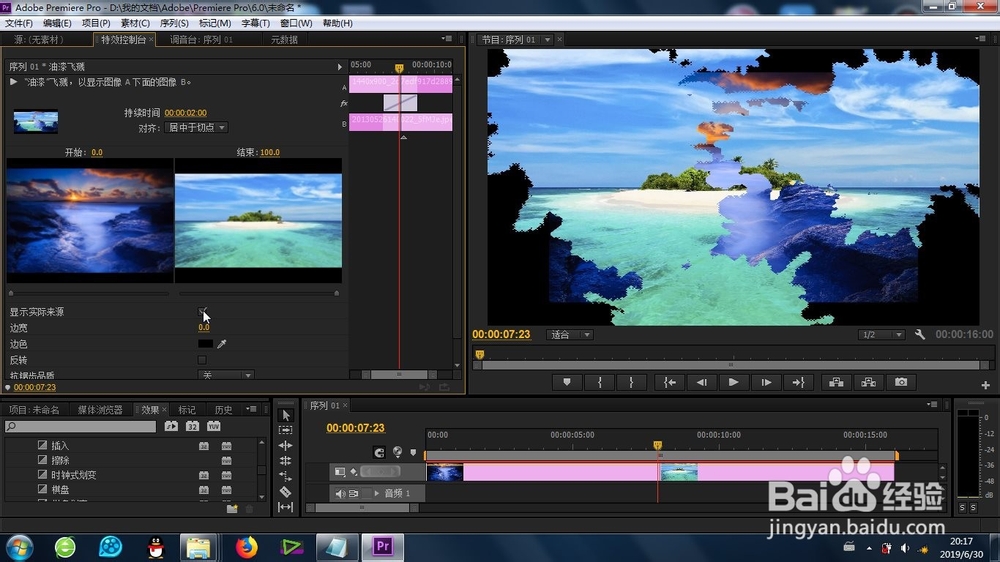1000x562 pixels.
Task: Select the 时钟式划变 effect
Action: (74, 475)
